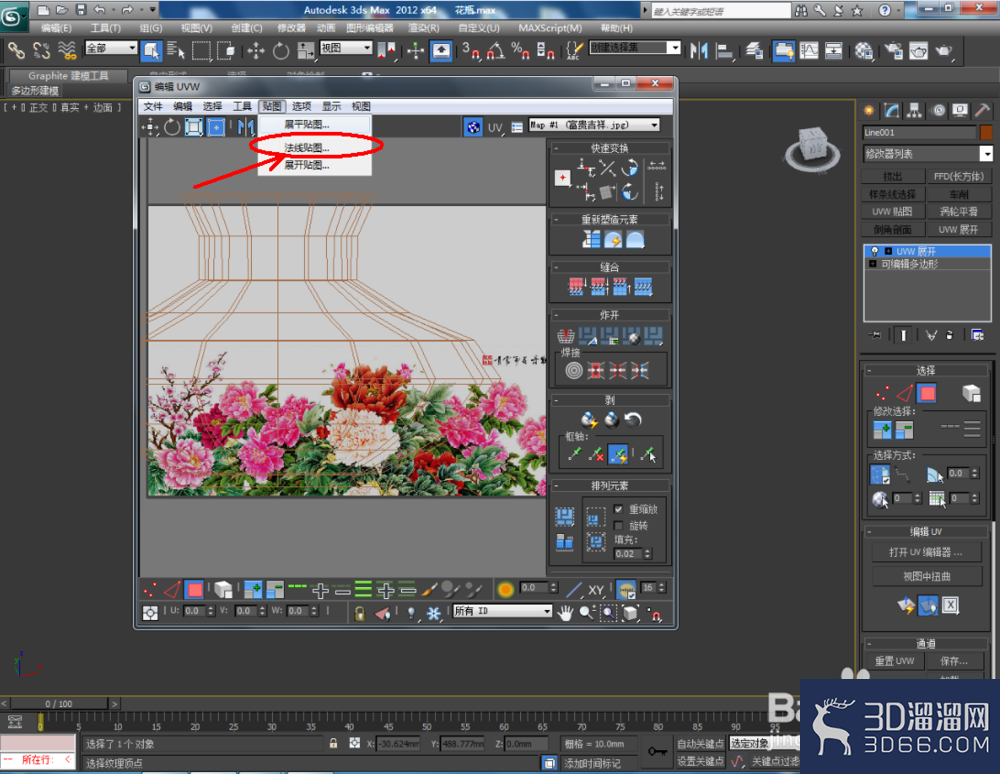Toggle the lightbulb of UVW 展开 modifier
This screenshot has width=1000, height=774.
coord(875,251)
